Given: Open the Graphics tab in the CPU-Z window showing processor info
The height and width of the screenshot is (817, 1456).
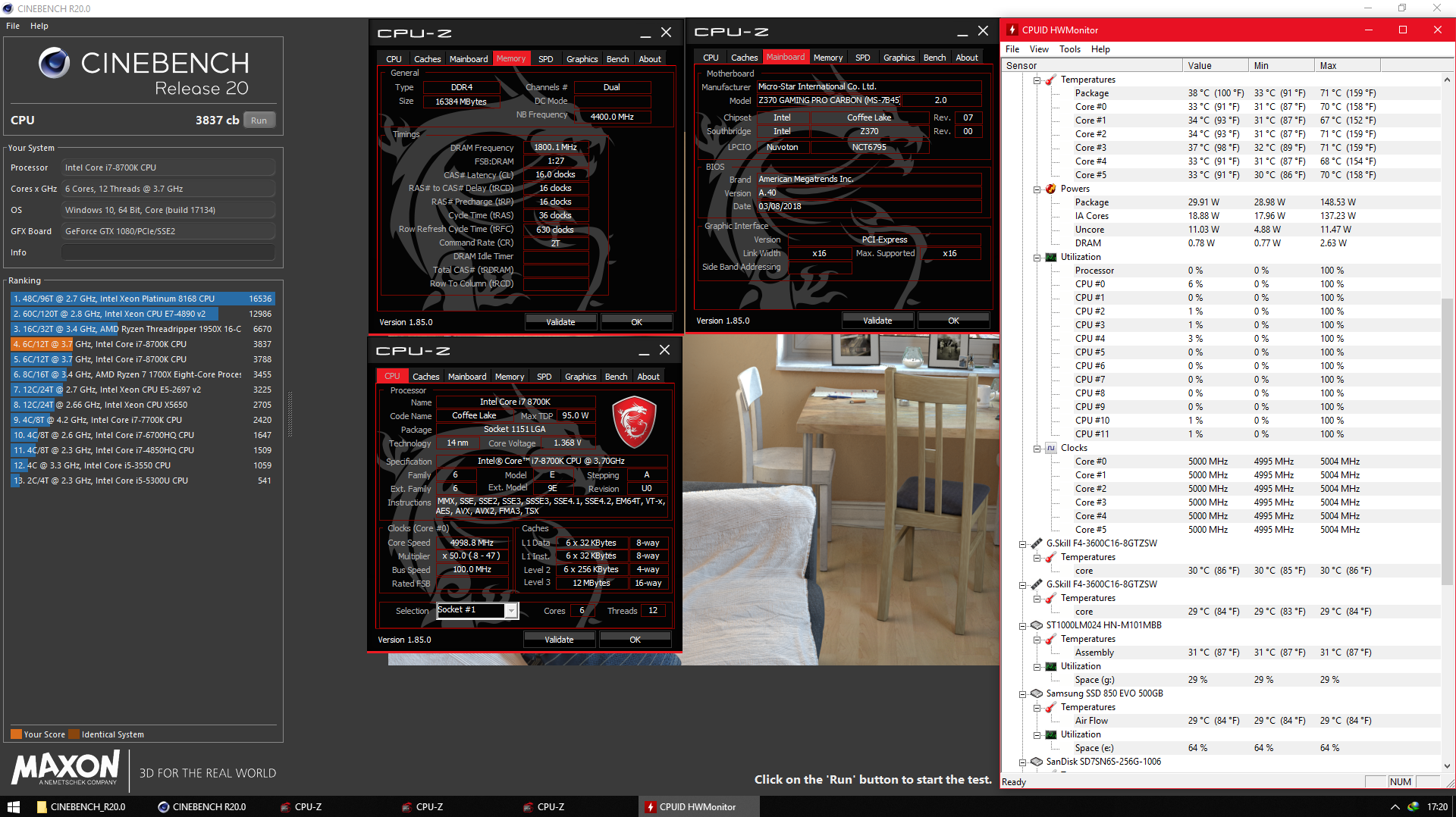Looking at the screenshot, I should tap(580, 377).
